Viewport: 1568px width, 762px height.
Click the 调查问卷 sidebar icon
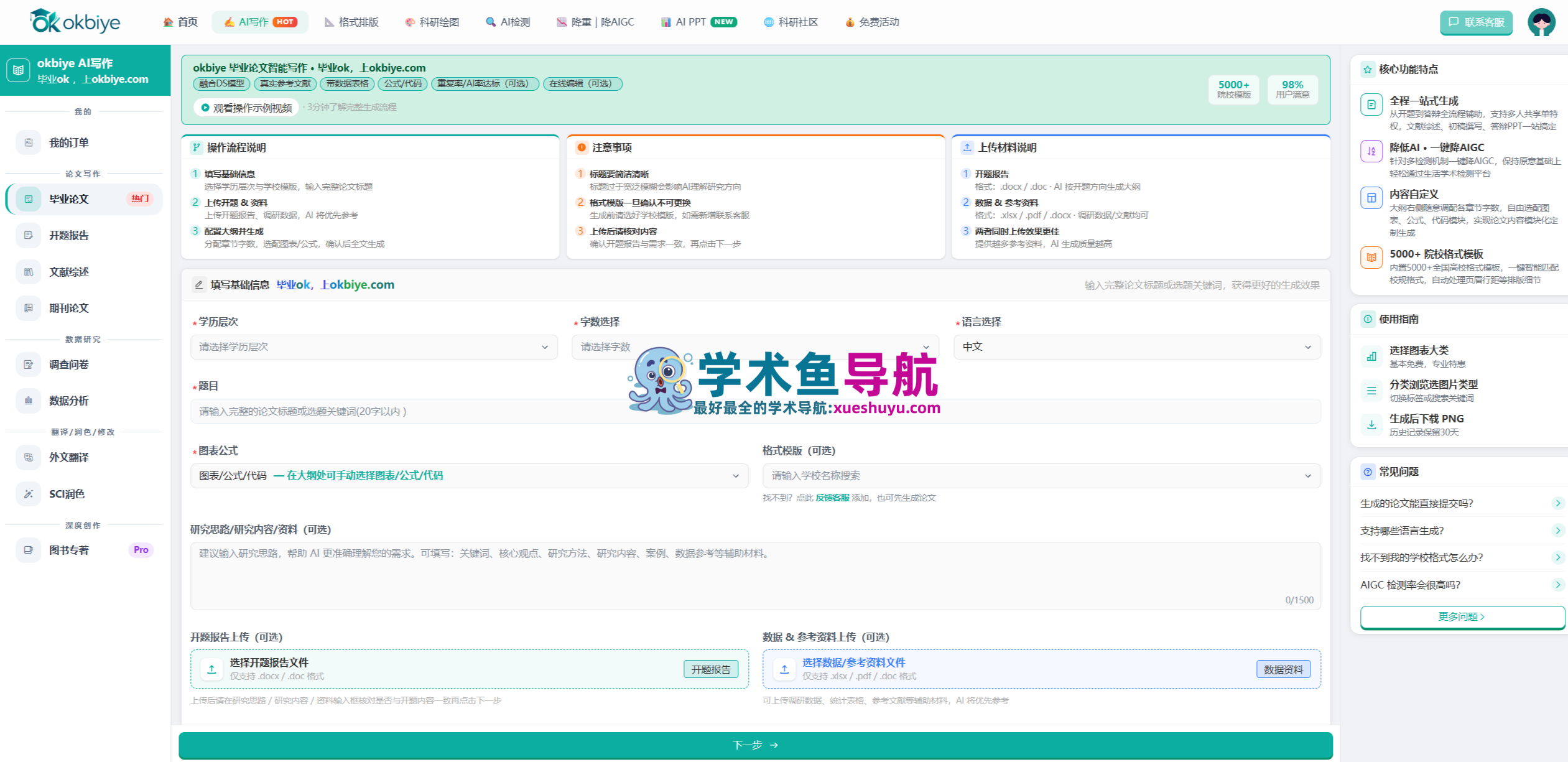coord(29,365)
